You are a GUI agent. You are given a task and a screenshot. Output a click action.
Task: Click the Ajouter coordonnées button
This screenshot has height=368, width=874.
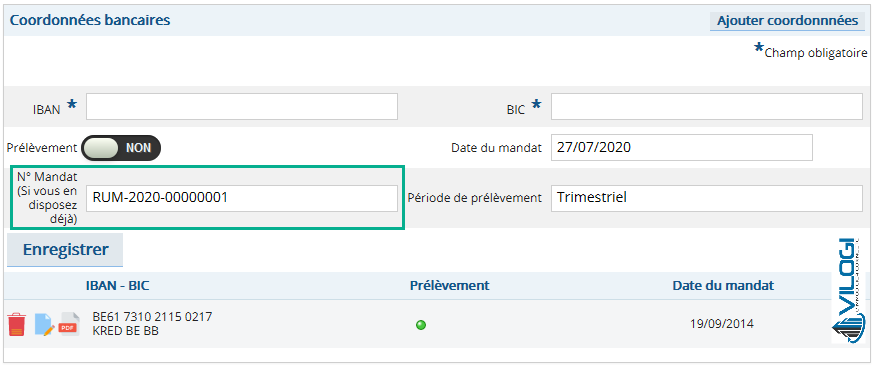click(x=787, y=21)
